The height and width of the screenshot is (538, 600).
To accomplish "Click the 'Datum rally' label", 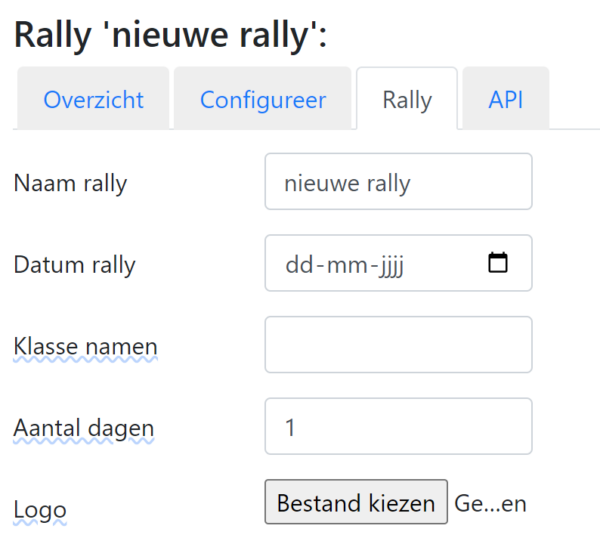I will tap(74, 265).
